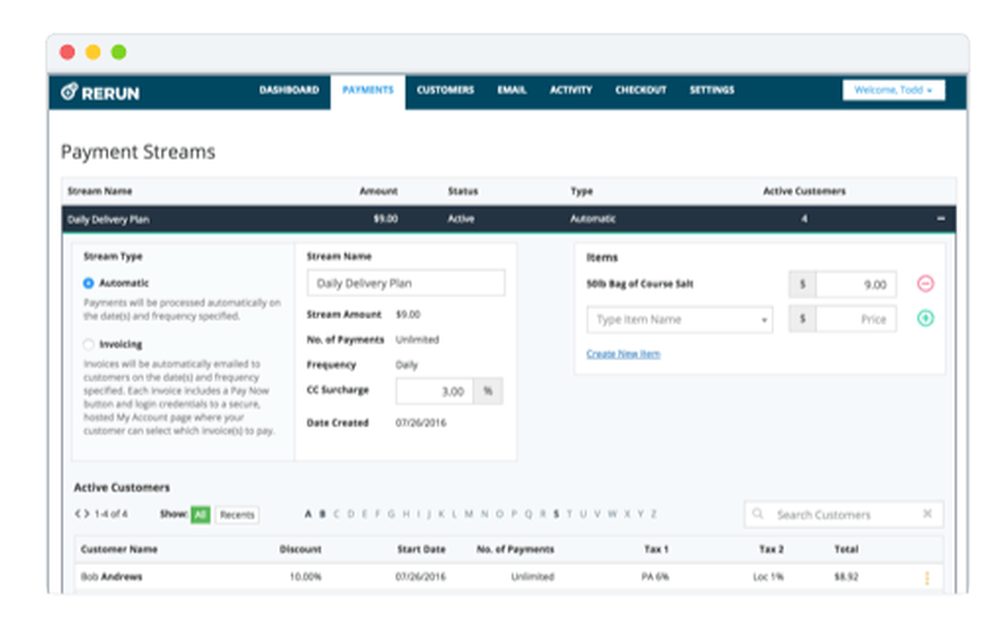
Task: Open the Payments tab
Action: pos(368,90)
